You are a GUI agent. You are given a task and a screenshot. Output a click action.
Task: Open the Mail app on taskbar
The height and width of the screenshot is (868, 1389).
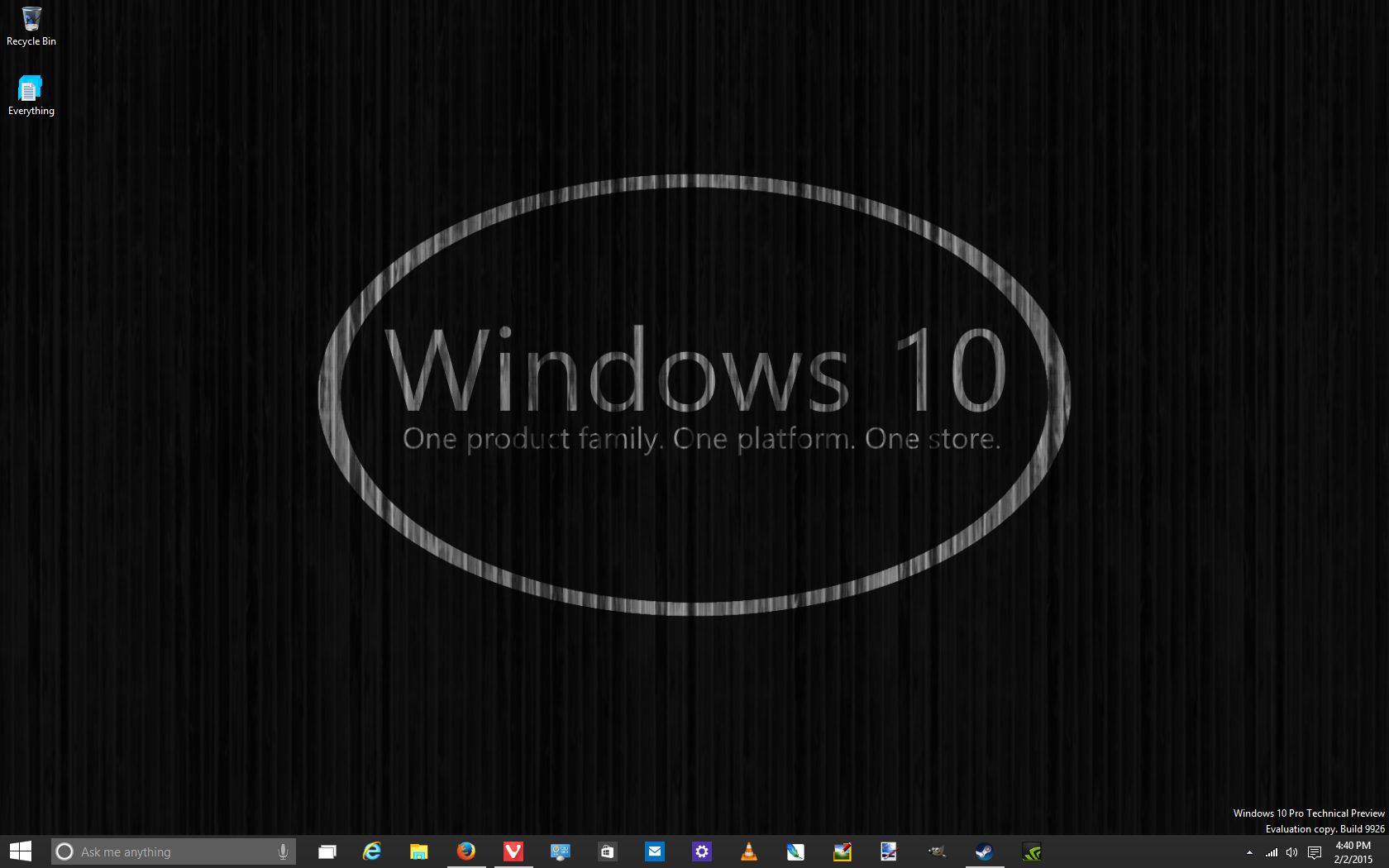point(655,851)
